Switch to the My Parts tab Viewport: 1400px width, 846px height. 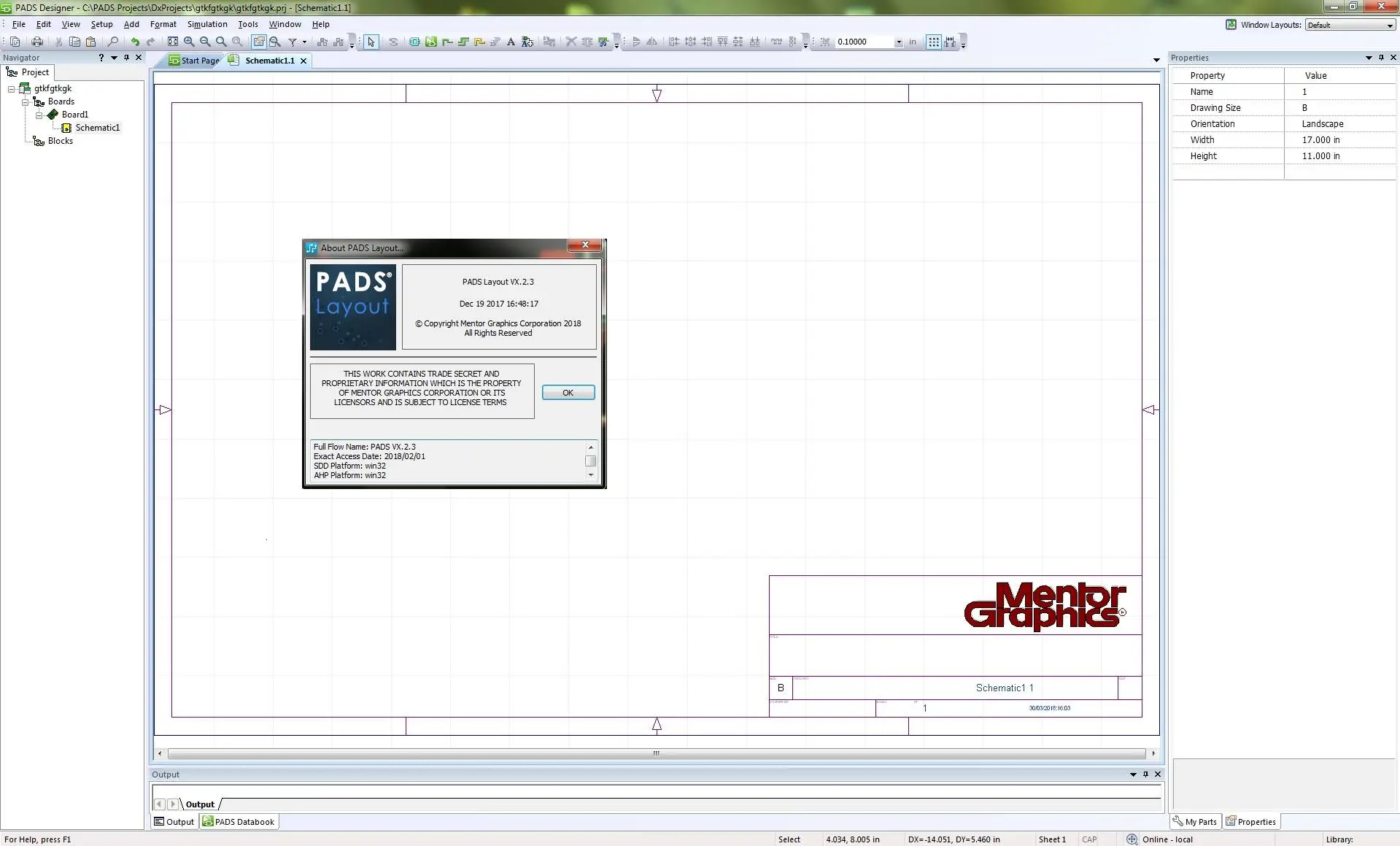click(1194, 822)
